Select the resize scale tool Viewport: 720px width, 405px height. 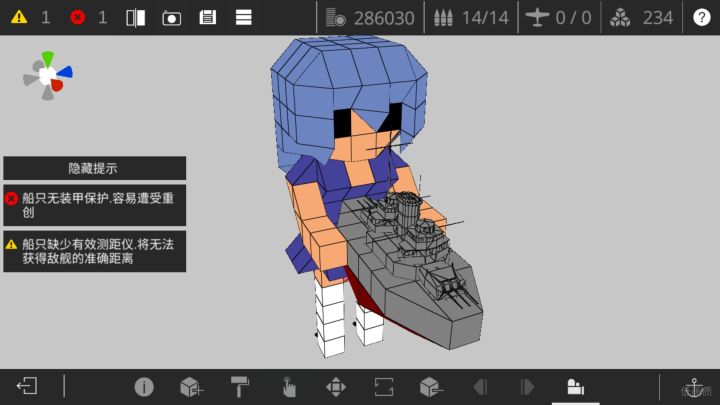[383, 387]
